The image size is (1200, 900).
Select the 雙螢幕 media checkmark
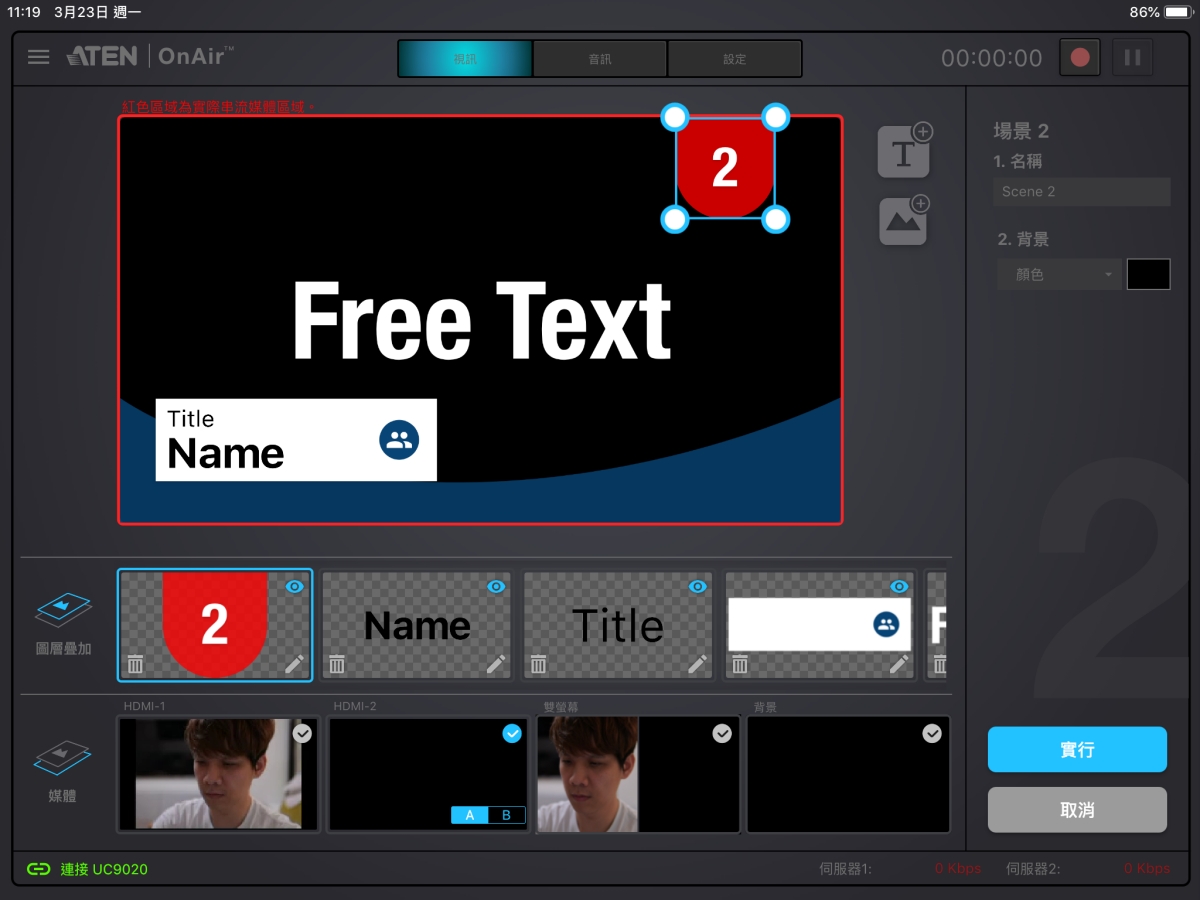click(x=722, y=734)
